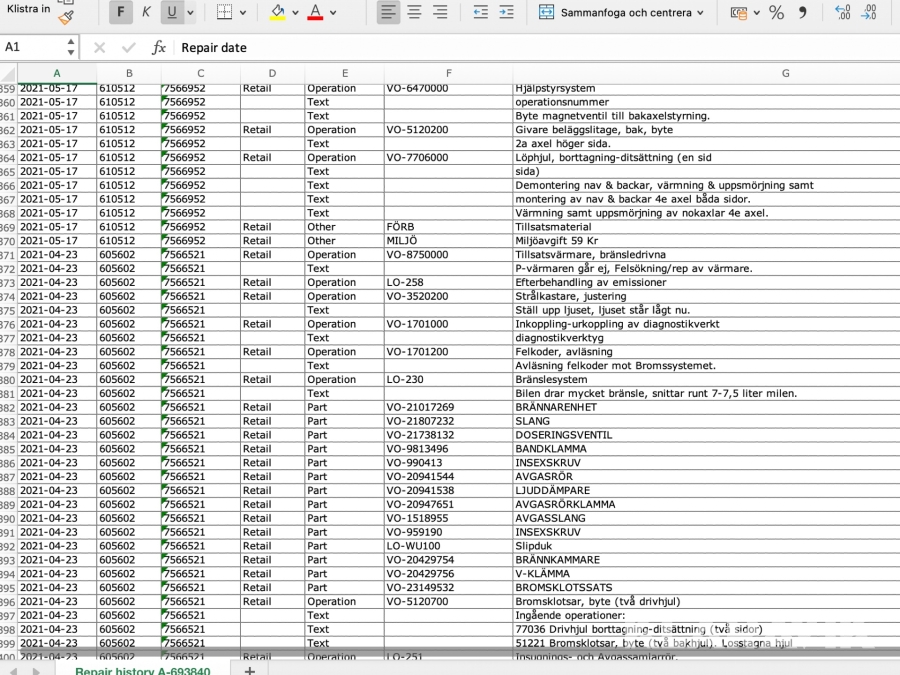This screenshot has width=900, height=675.
Task: Click the format painter brush icon
Action: tap(66, 15)
